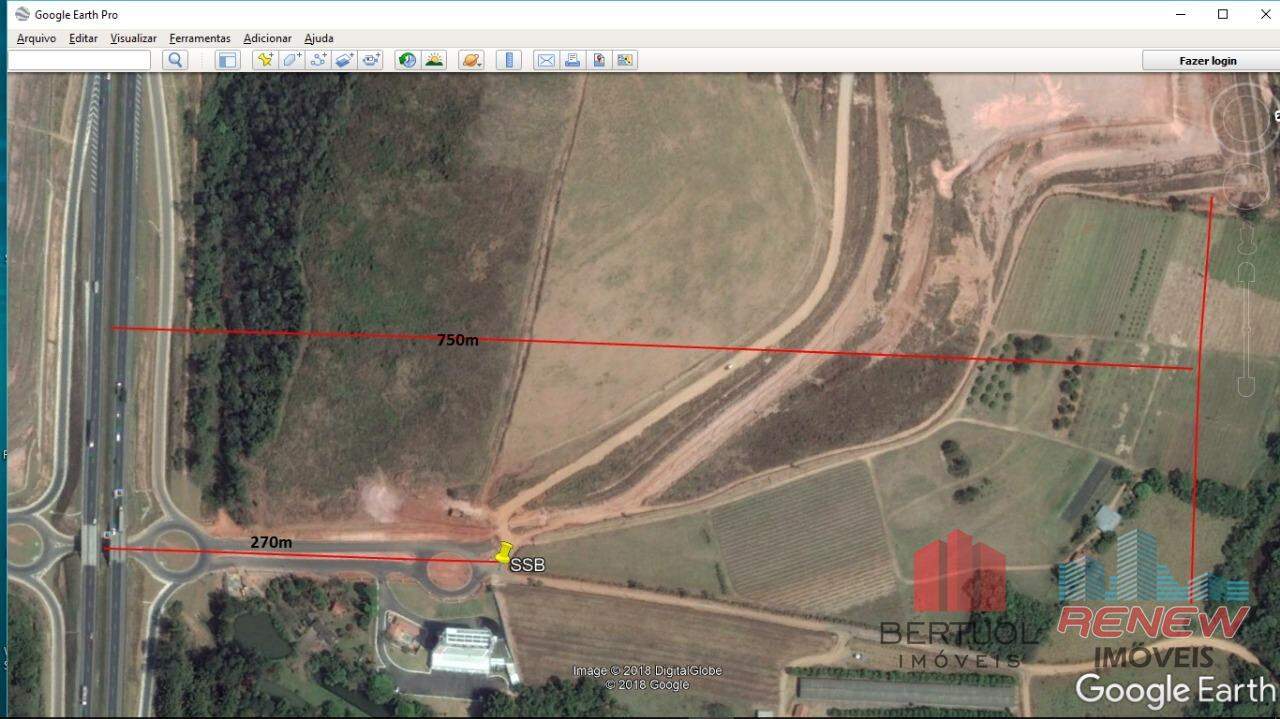Add a placemark with the pushpin tool
The width and height of the screenshot is (1280, 719).
click(265, 60)
